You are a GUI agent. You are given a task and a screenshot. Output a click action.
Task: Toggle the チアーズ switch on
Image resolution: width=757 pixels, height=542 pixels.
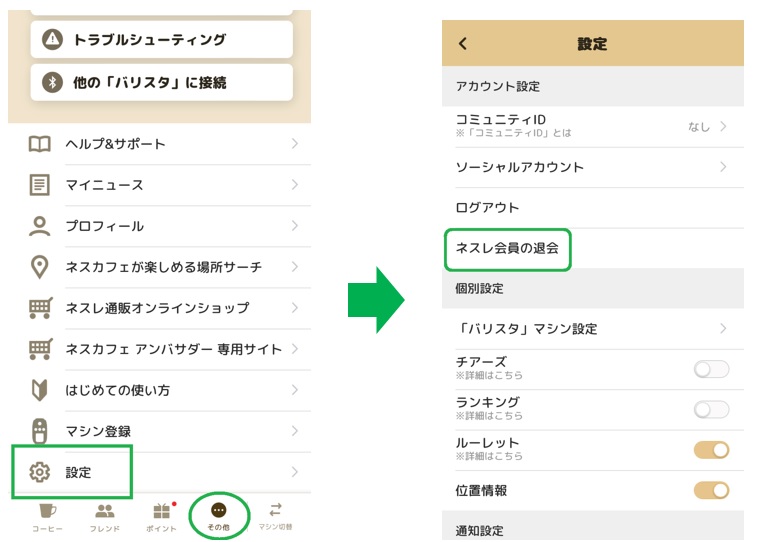[x=711, y=369]
